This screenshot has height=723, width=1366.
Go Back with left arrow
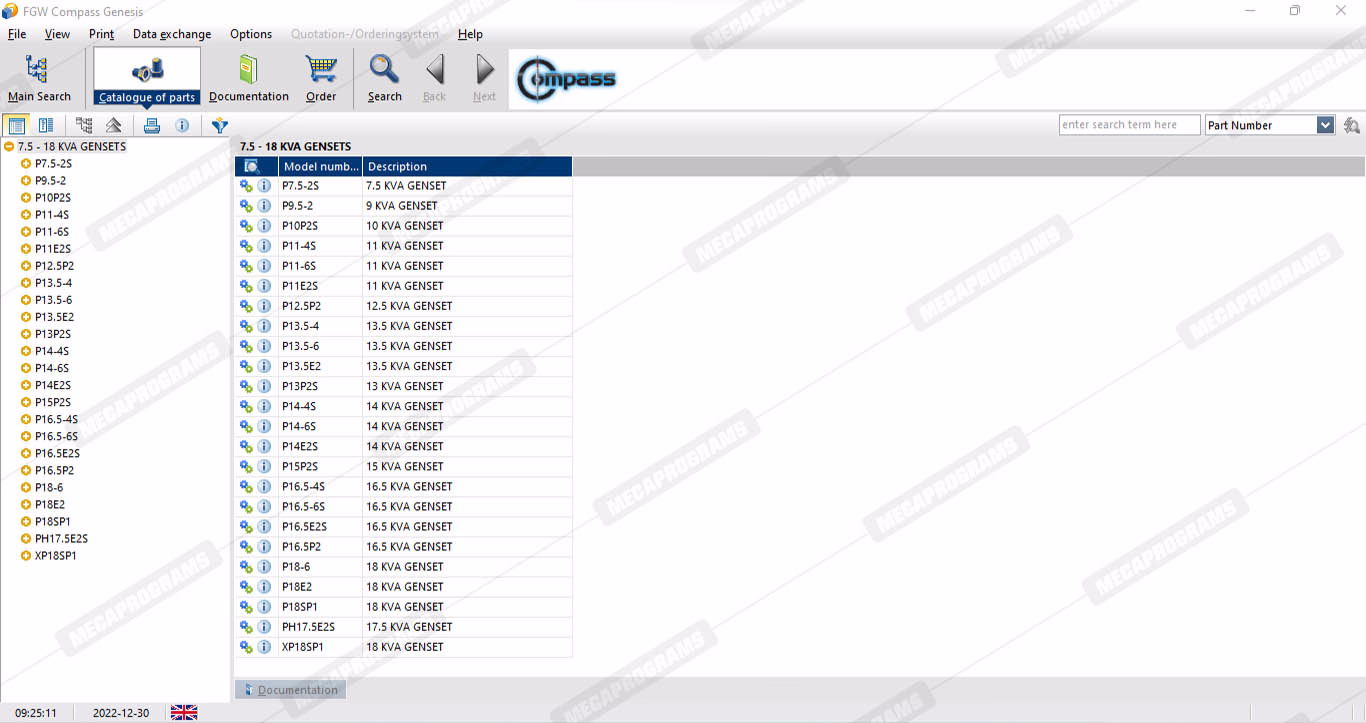(x=435, y=78)
